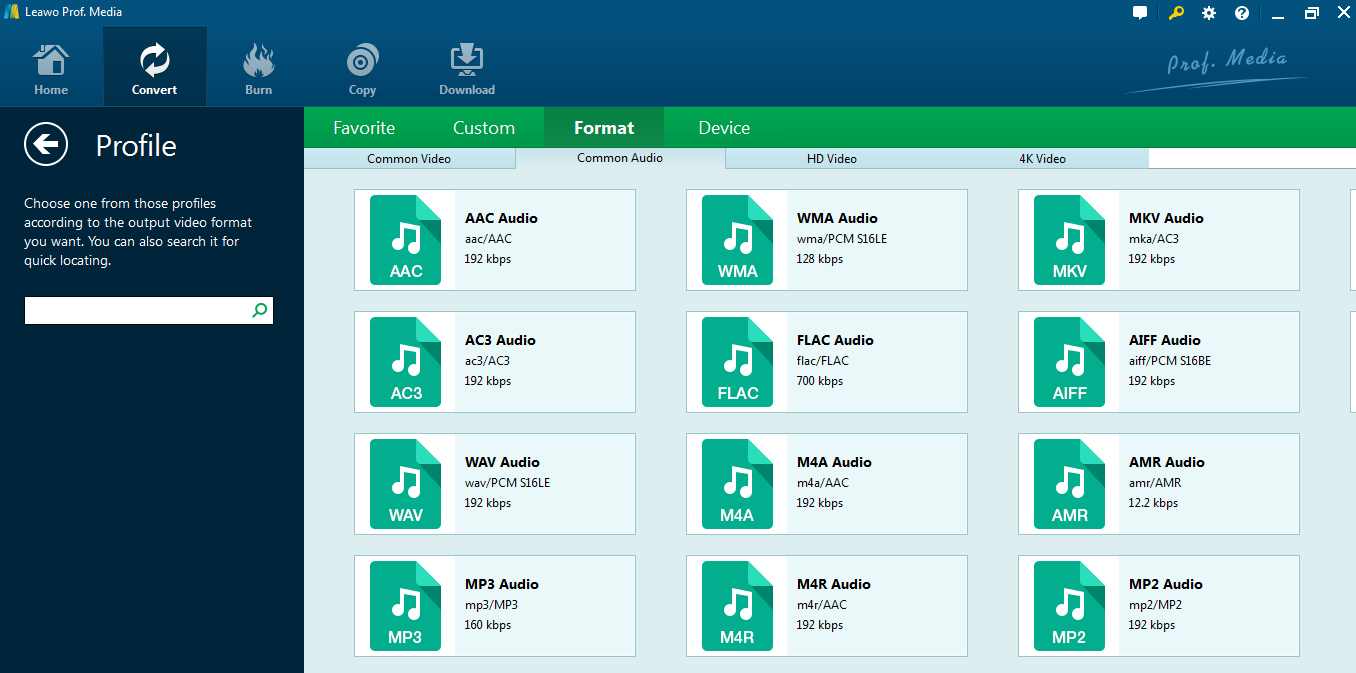This screenshot has width=1356, height=673.
Task: Open the Download module
Action: (x=467, y=68)
